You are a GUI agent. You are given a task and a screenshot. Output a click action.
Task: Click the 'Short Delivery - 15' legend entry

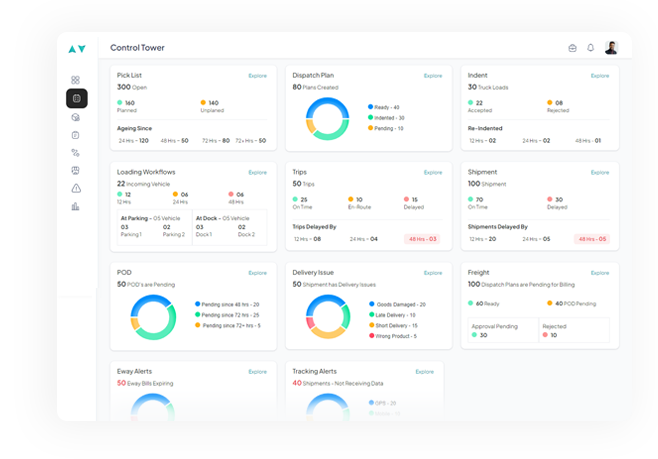[393, 326]
